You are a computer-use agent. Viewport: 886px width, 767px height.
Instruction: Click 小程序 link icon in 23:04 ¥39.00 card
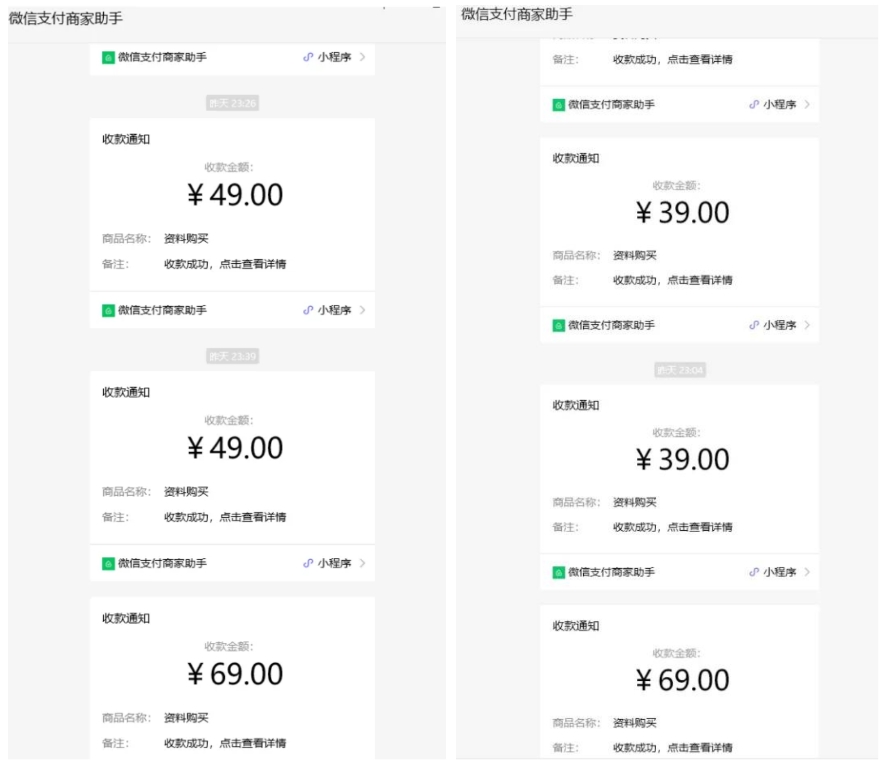[x=754, y=572]
